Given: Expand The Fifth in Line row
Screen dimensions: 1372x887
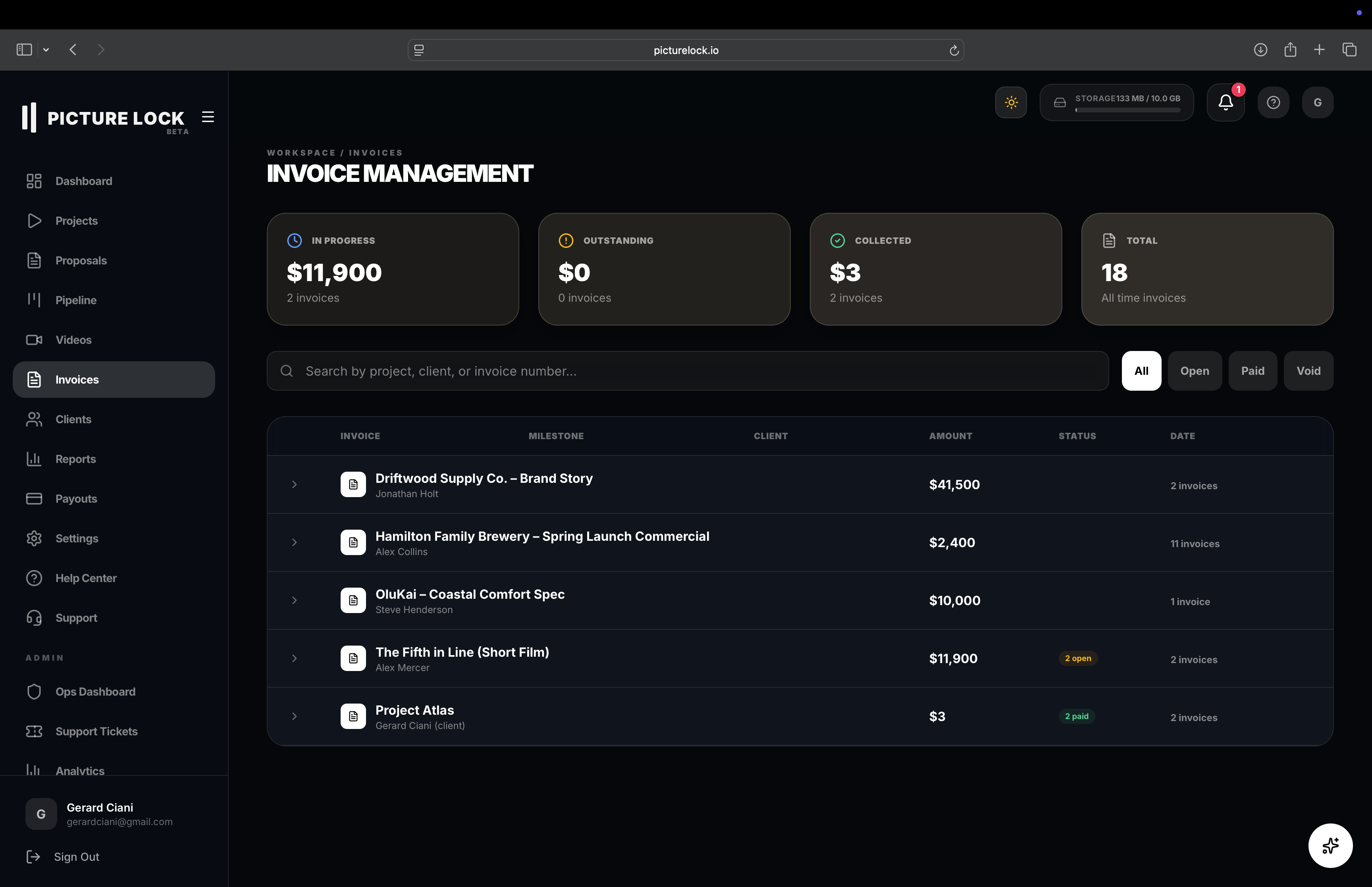Looking at the screenshot, I should (294, 658).
